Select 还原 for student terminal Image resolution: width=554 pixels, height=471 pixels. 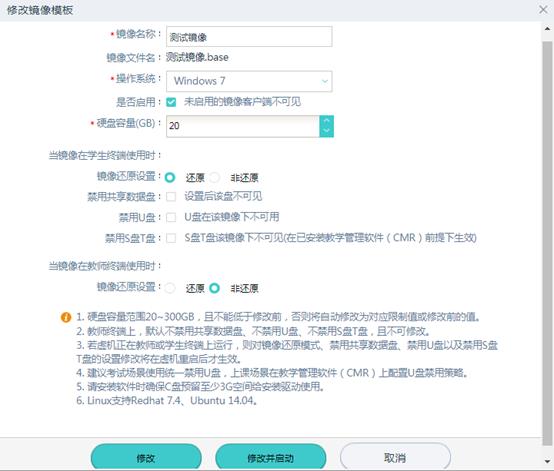170,177
